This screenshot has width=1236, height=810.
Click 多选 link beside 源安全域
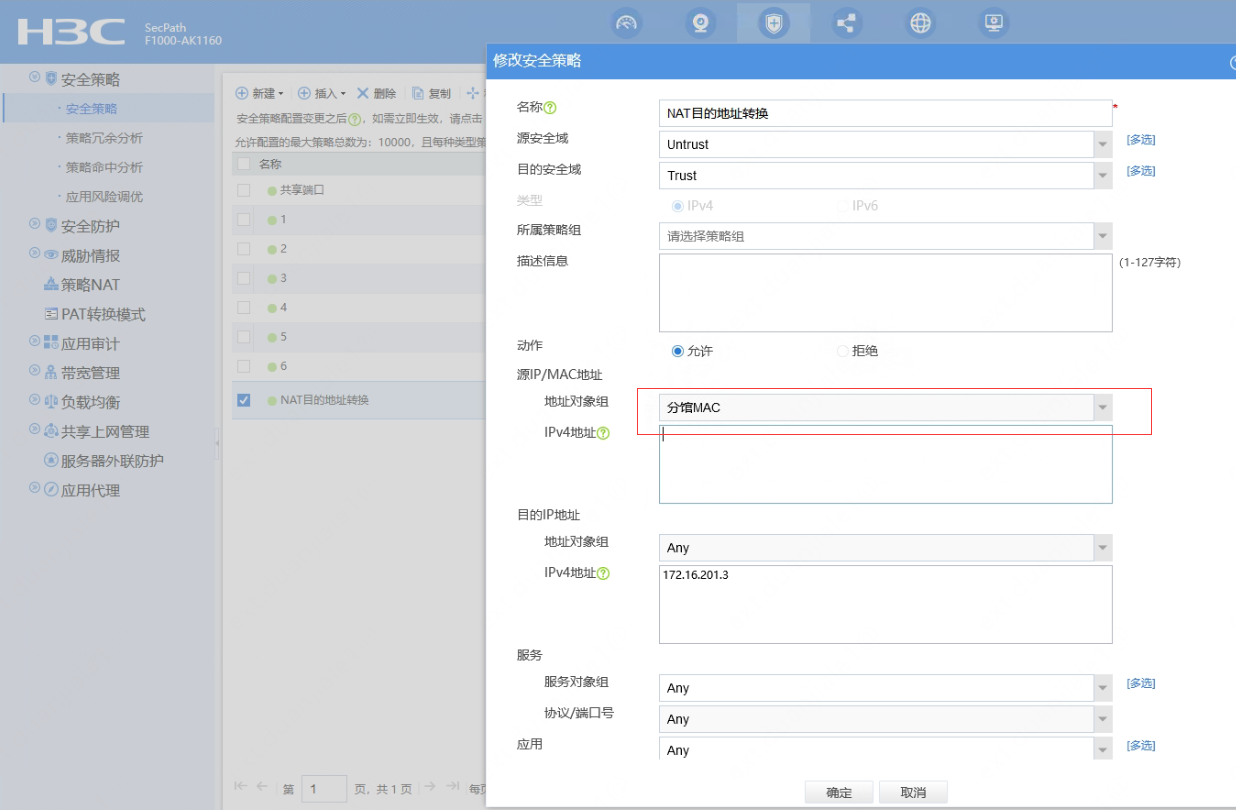click(1141, 140)
